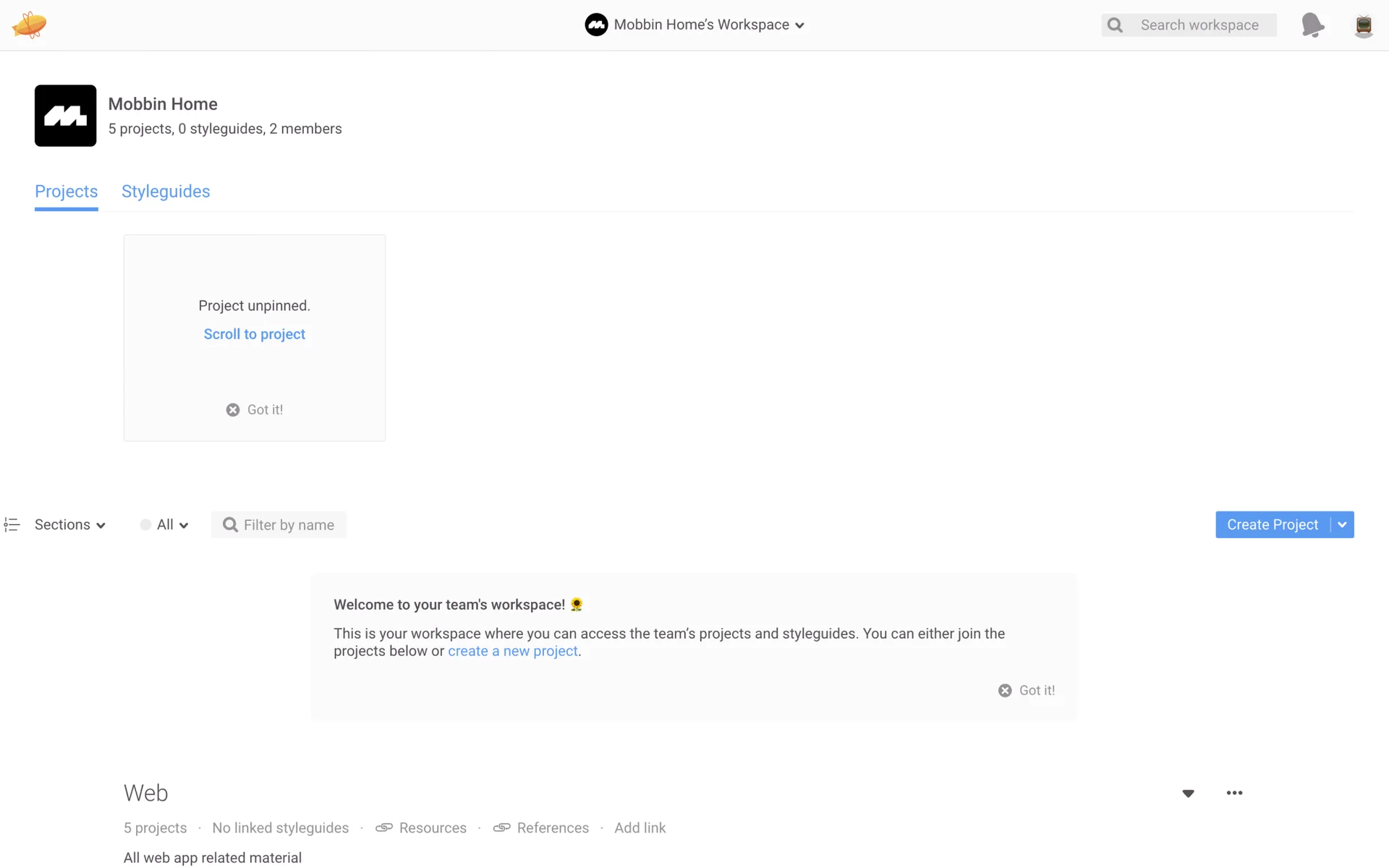
Task: Click the Scroll to project link
Action: pyautogui.click(x=254, y=334)
